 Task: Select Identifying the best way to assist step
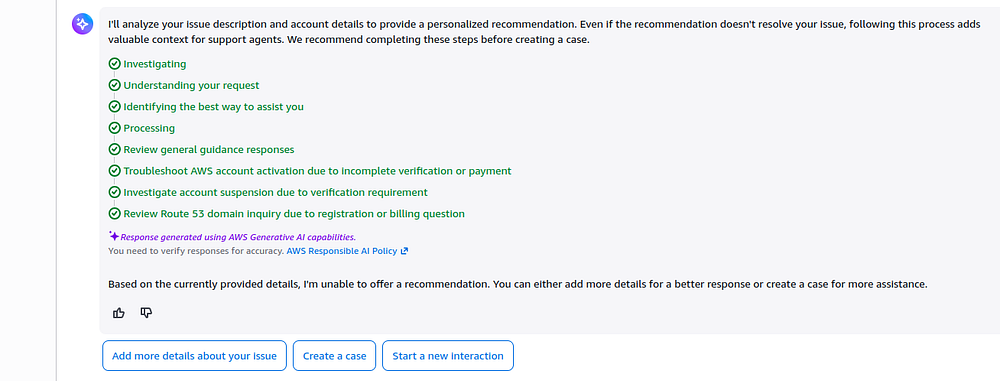[x=214, y=107]
